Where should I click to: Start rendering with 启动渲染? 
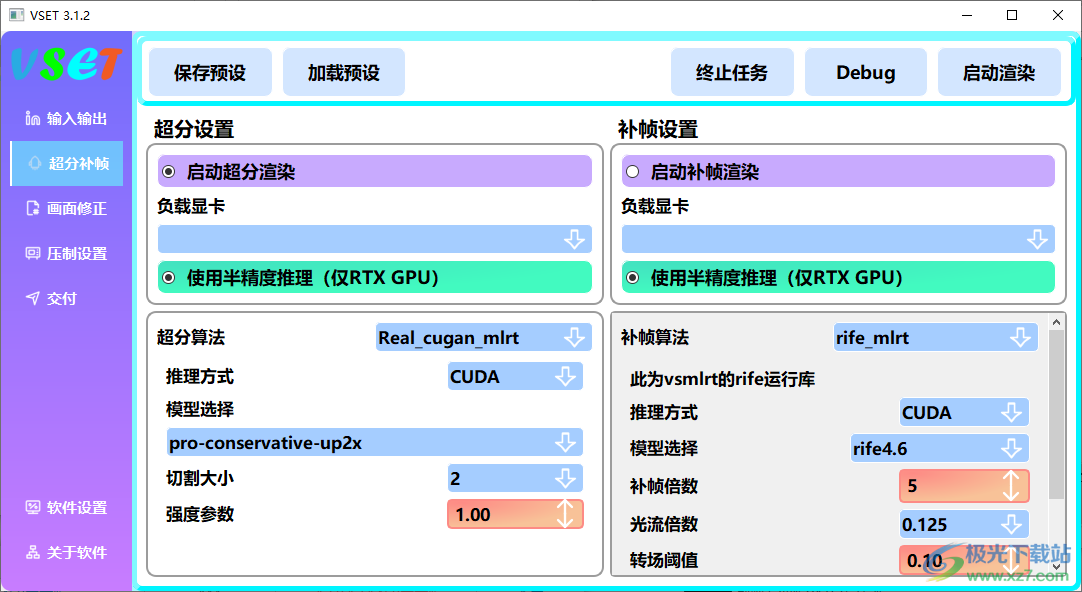[999, 72]
